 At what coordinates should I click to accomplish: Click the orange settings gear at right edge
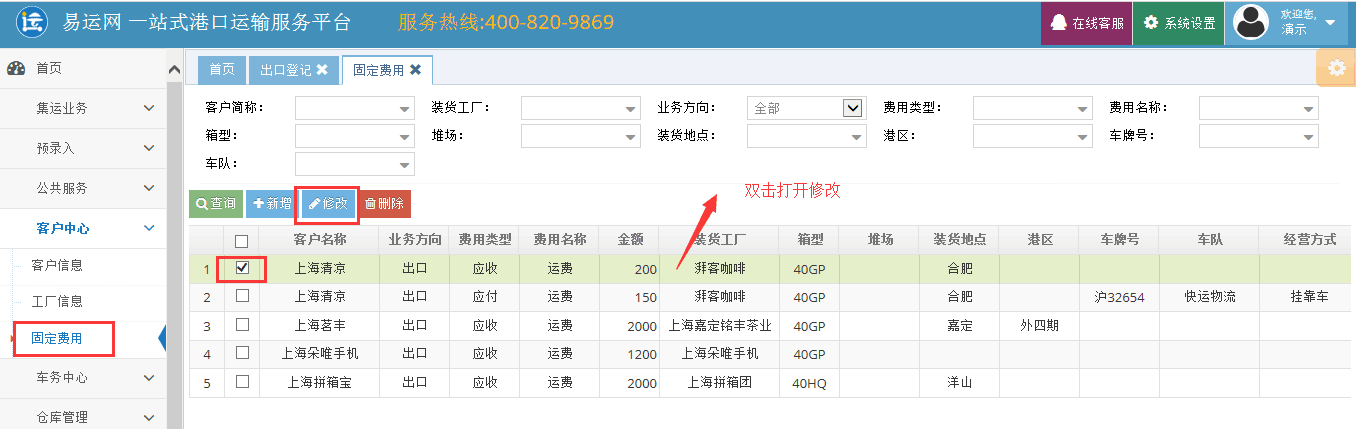pyautogui.click(x=1336, y=68)
